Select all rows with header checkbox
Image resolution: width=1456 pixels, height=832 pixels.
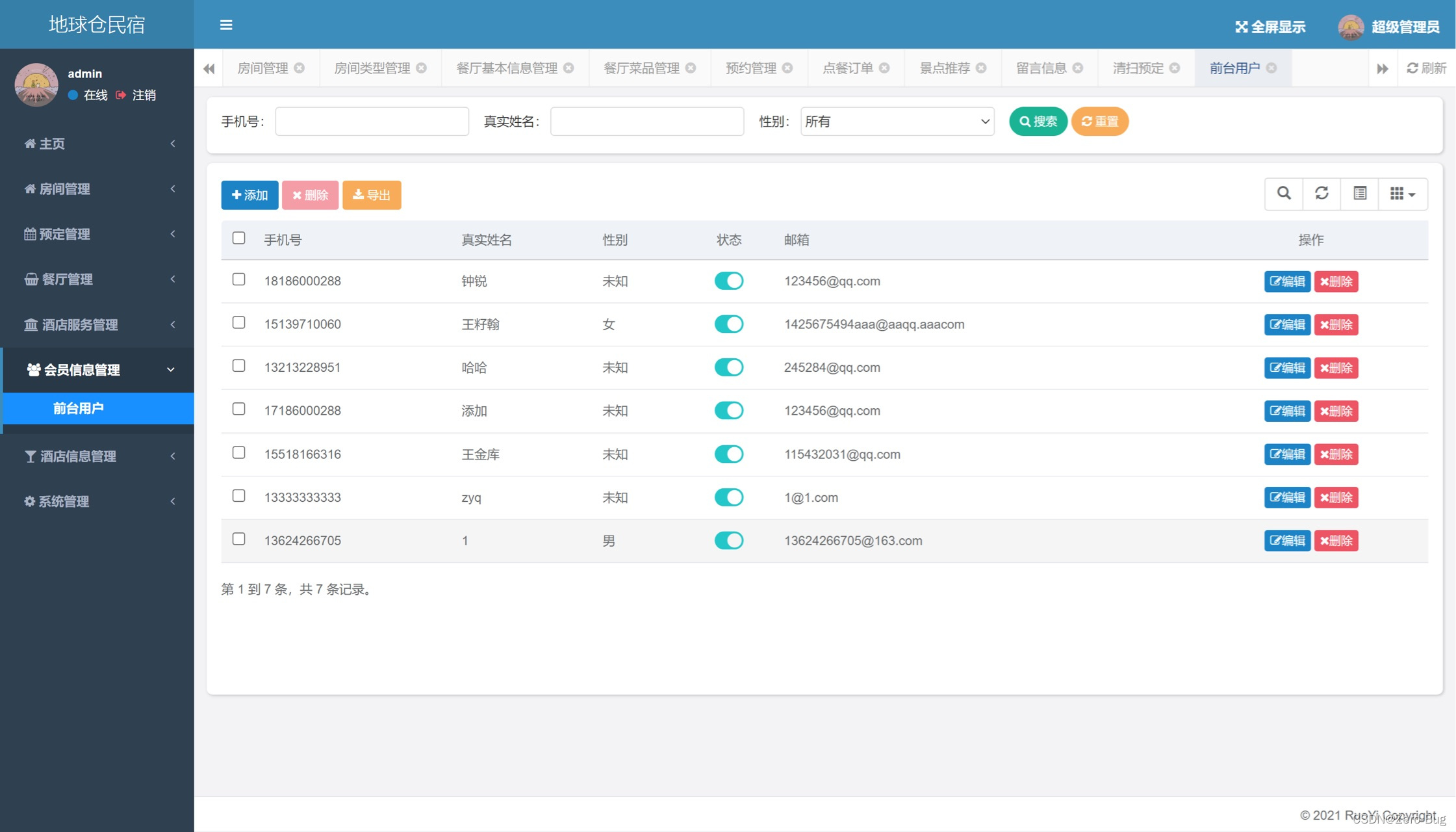(x=238, y=238)
